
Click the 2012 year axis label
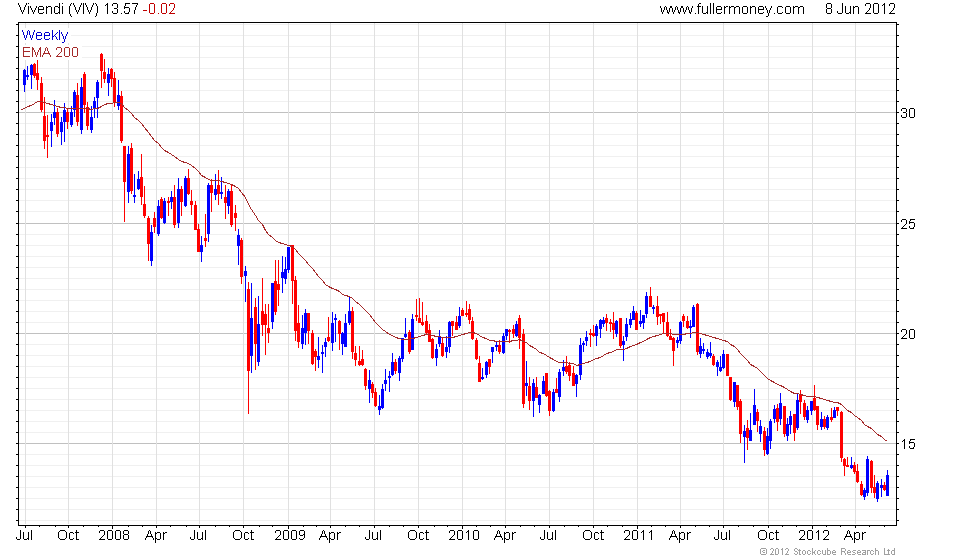click(814, 536)
